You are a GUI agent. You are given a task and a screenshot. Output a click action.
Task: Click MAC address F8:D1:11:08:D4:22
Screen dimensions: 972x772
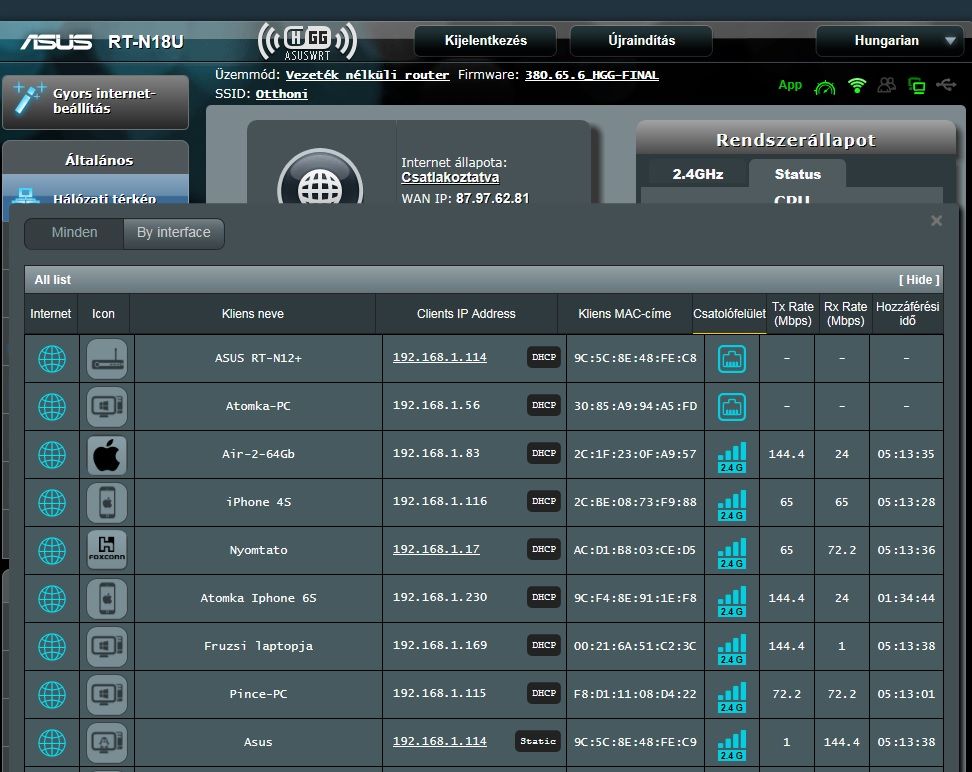point(635,694)
